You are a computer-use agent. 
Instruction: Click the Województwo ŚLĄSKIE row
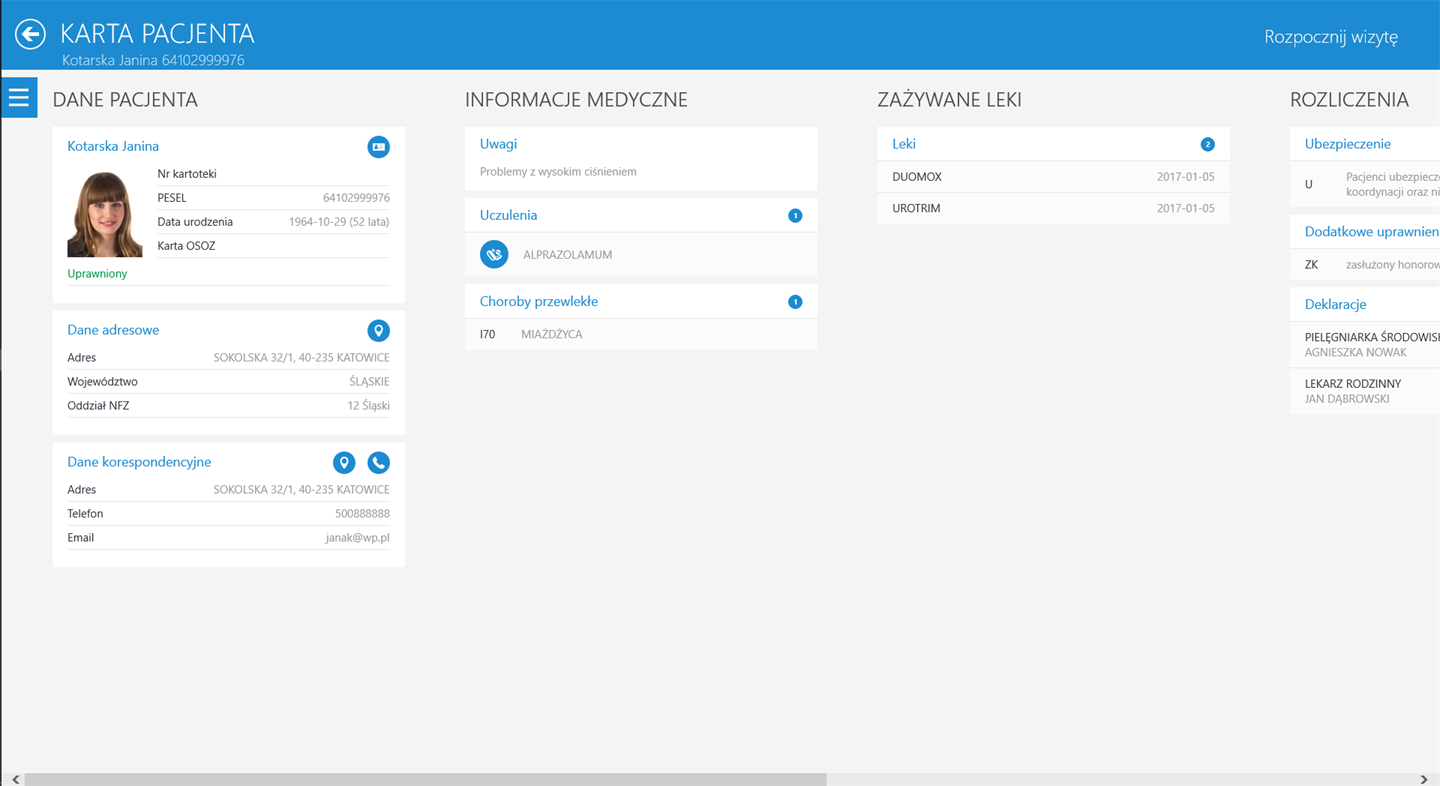pos(229,382)
